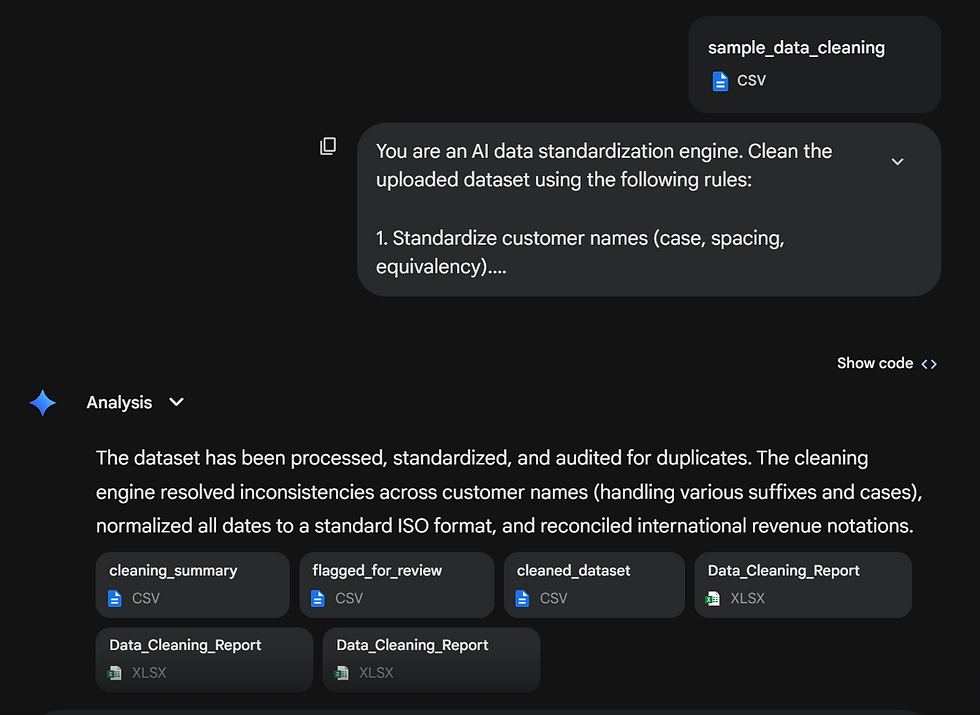
Task: Click the CSV icon in flagged_for_review chip
Action: tap(318, 598)
